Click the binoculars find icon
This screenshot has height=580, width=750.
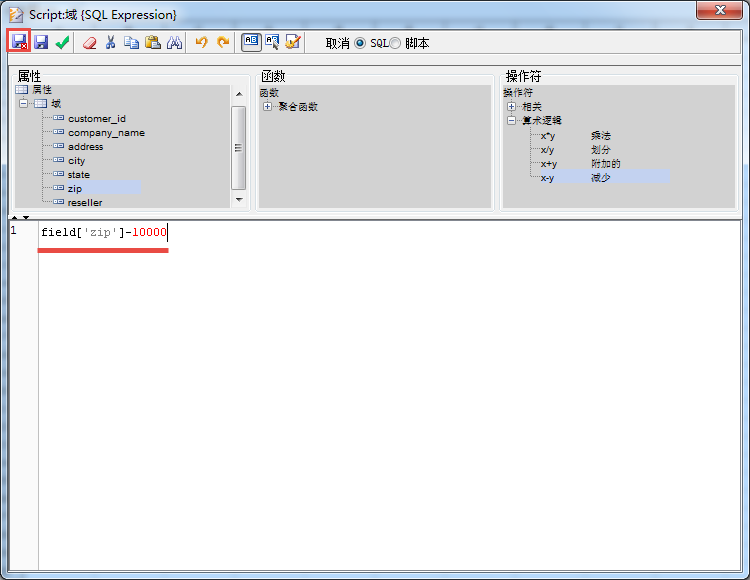click(174, 43)
